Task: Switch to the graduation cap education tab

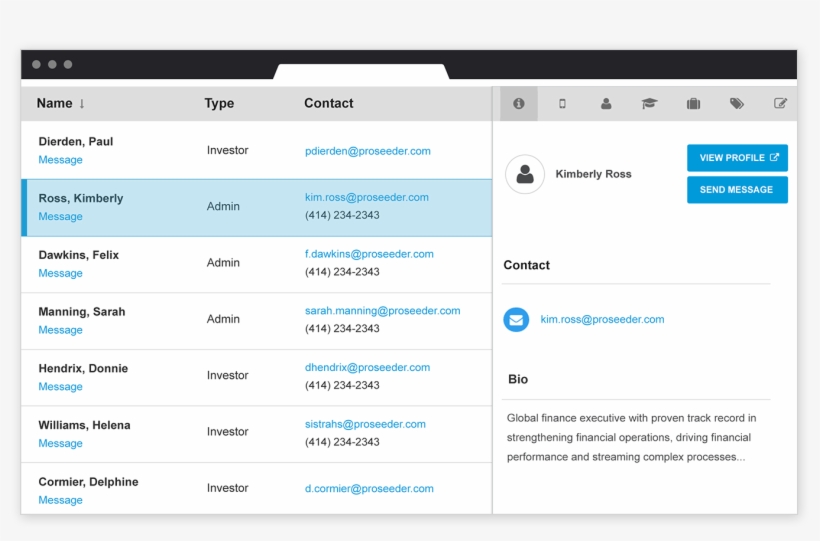Action: pyautogui.click(x=650, y=104)
